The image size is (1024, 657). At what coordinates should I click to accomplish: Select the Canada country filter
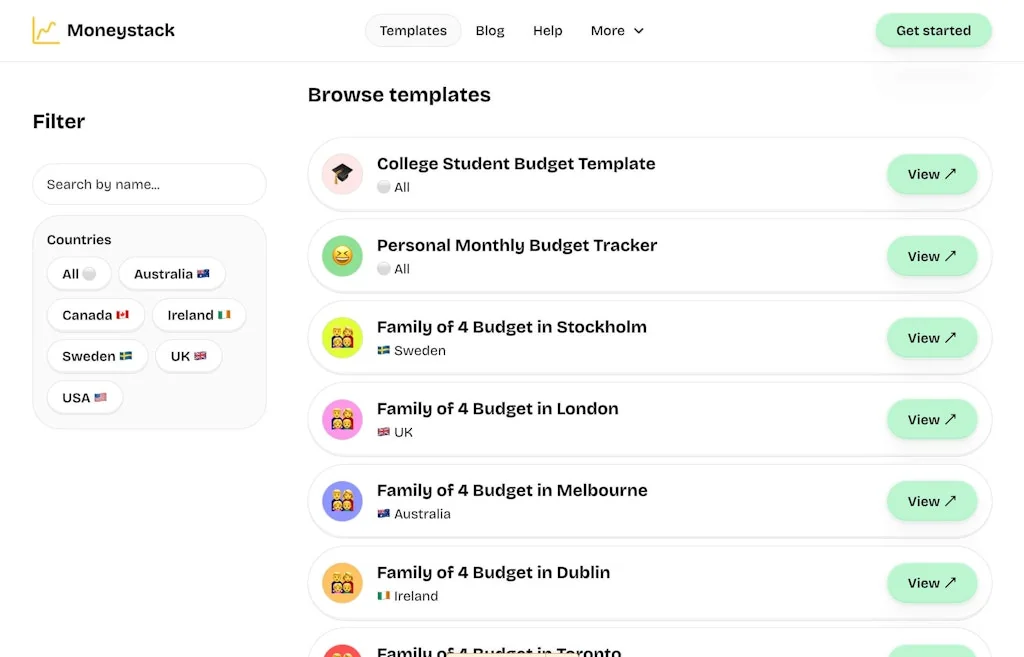point(95,315)
